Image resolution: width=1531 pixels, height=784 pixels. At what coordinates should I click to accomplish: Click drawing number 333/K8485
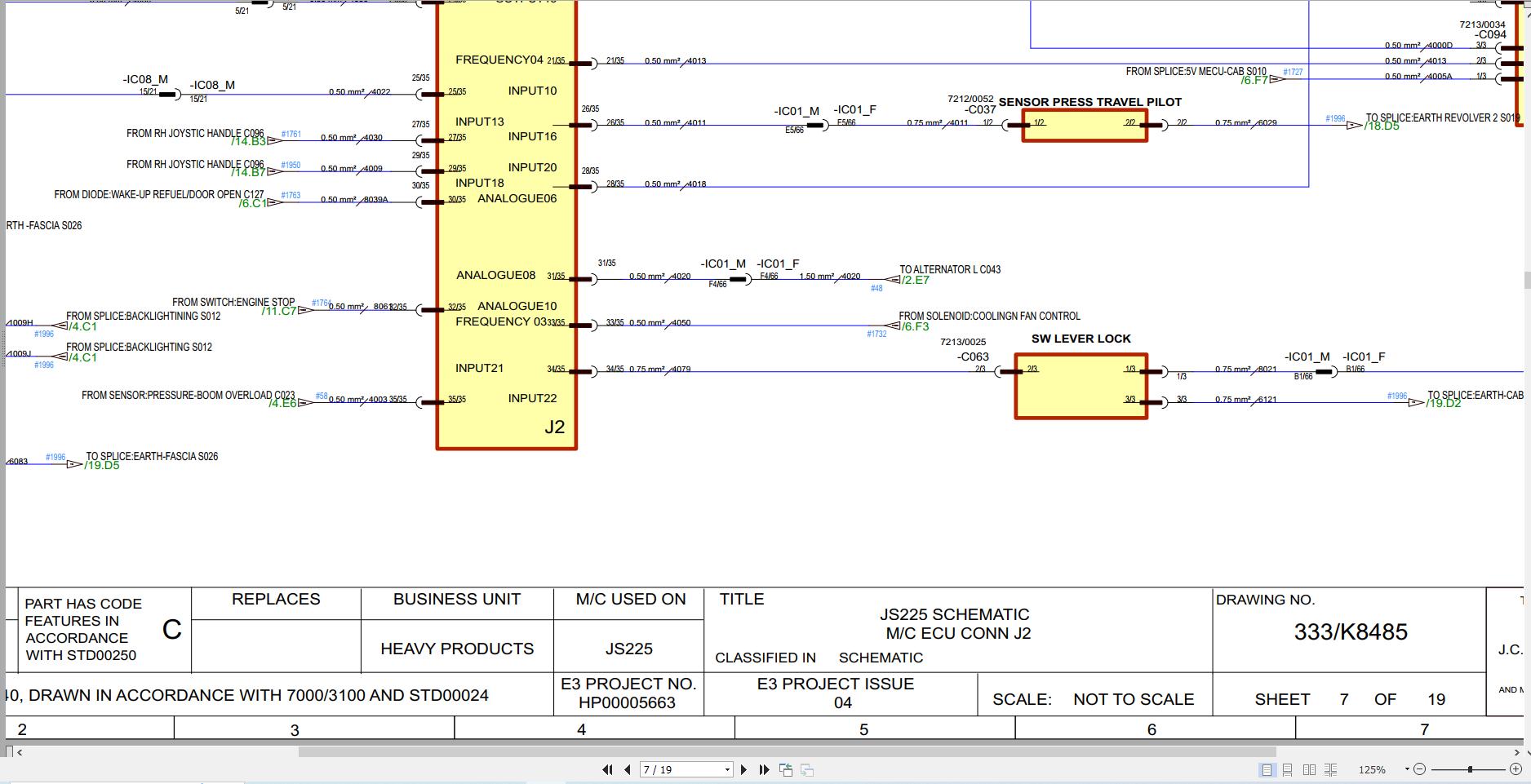click(x=1351, y=632)
